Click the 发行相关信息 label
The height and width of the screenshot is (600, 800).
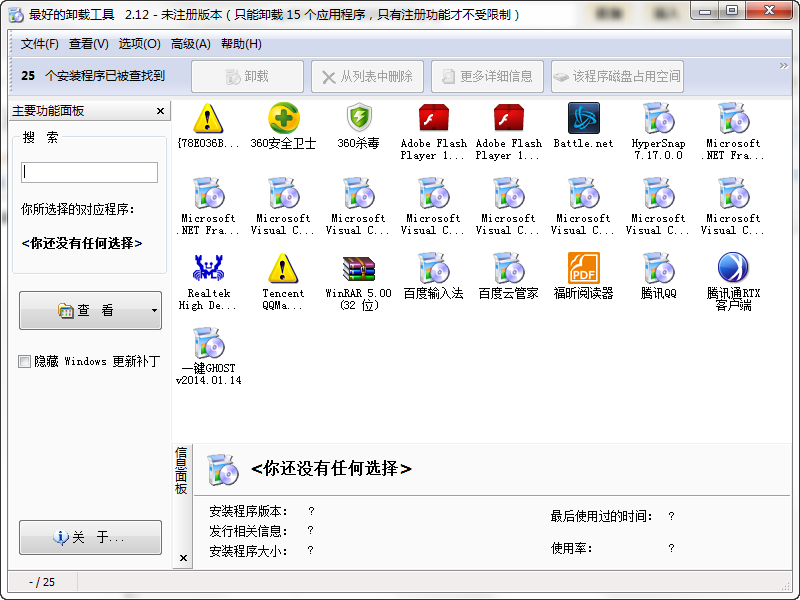(x=248, y=531)
